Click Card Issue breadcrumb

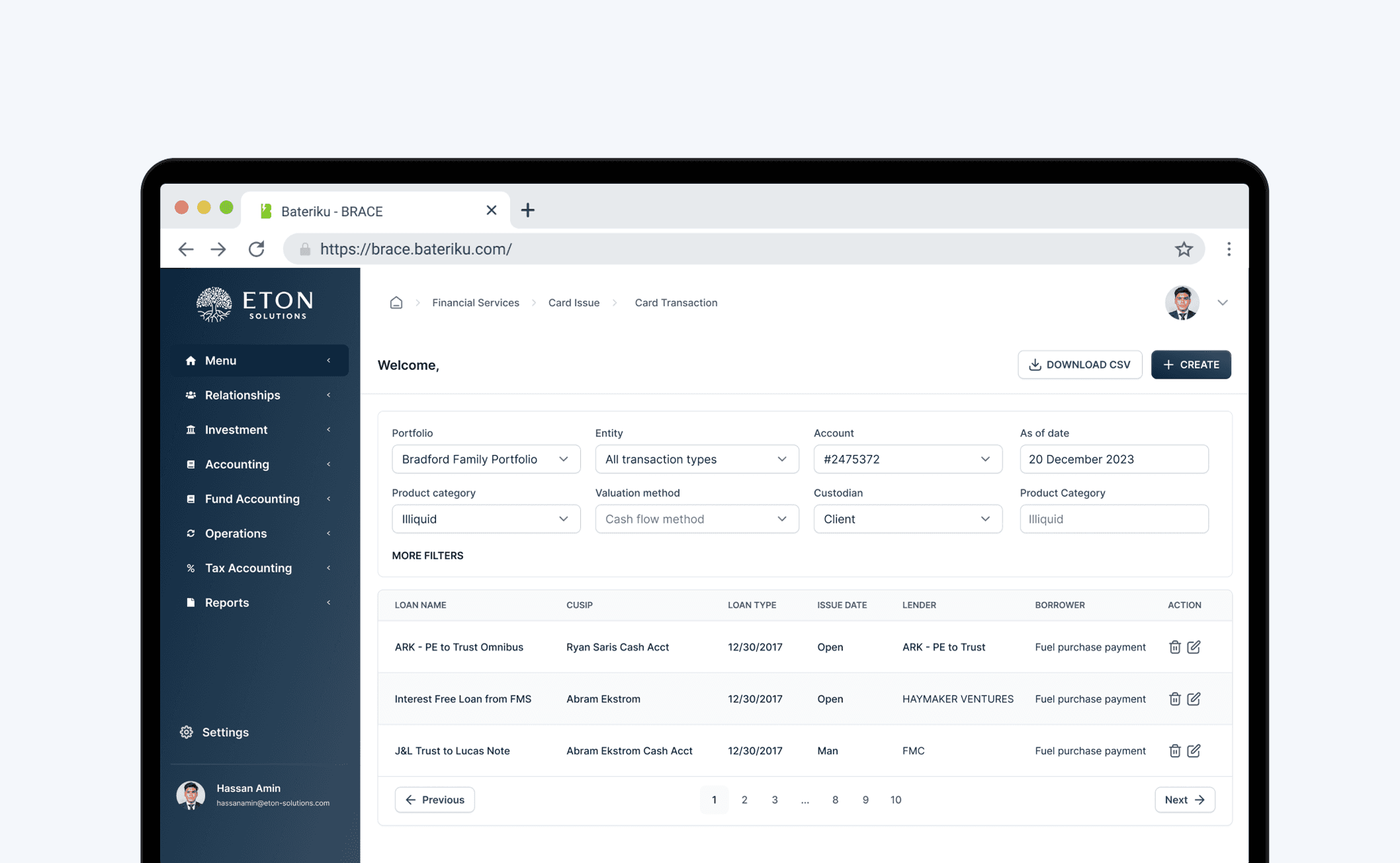click(x=574, y=302)
